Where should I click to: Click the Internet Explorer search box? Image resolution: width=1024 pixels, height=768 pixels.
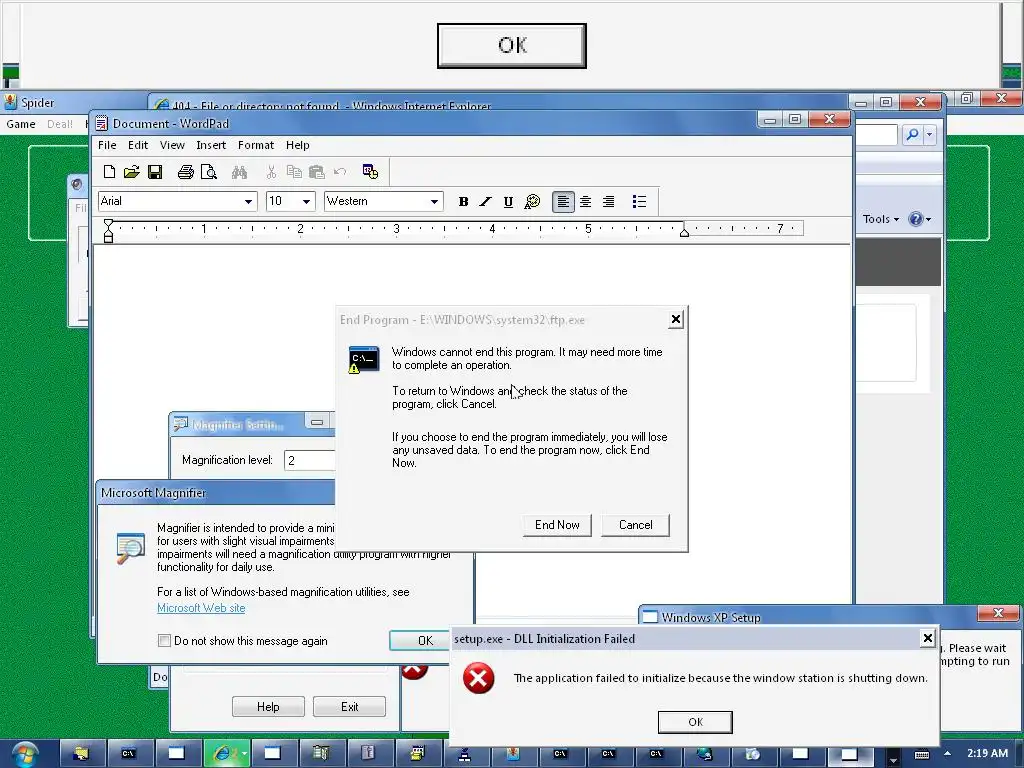coord(877,135)
